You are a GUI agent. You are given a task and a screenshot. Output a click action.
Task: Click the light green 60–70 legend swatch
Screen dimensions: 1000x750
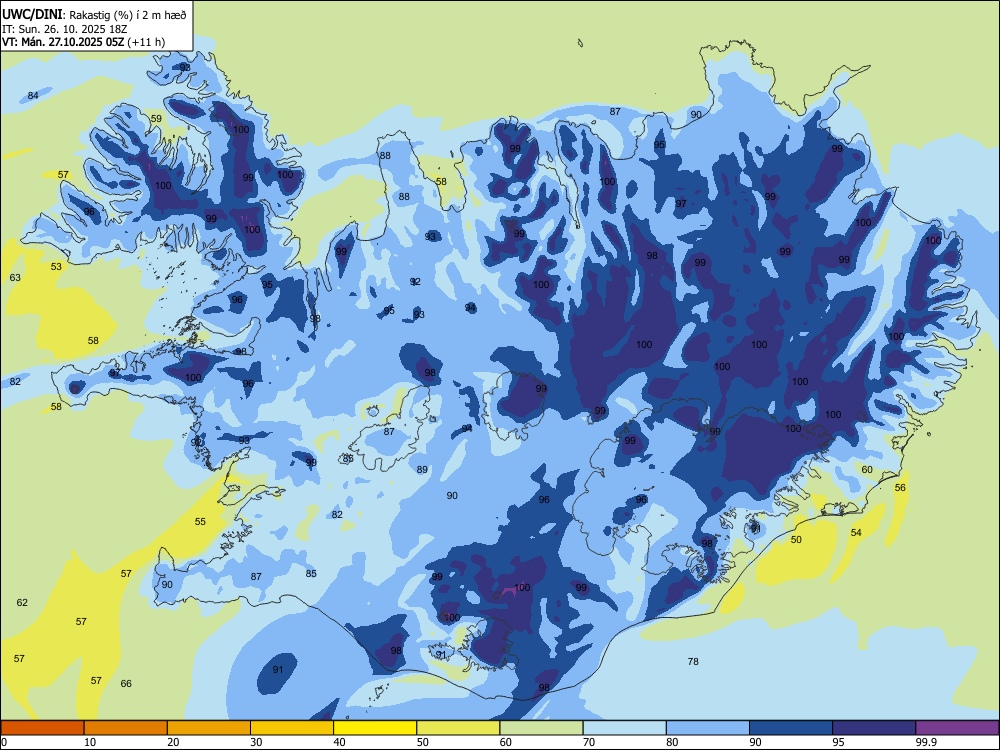coord(541,728)
